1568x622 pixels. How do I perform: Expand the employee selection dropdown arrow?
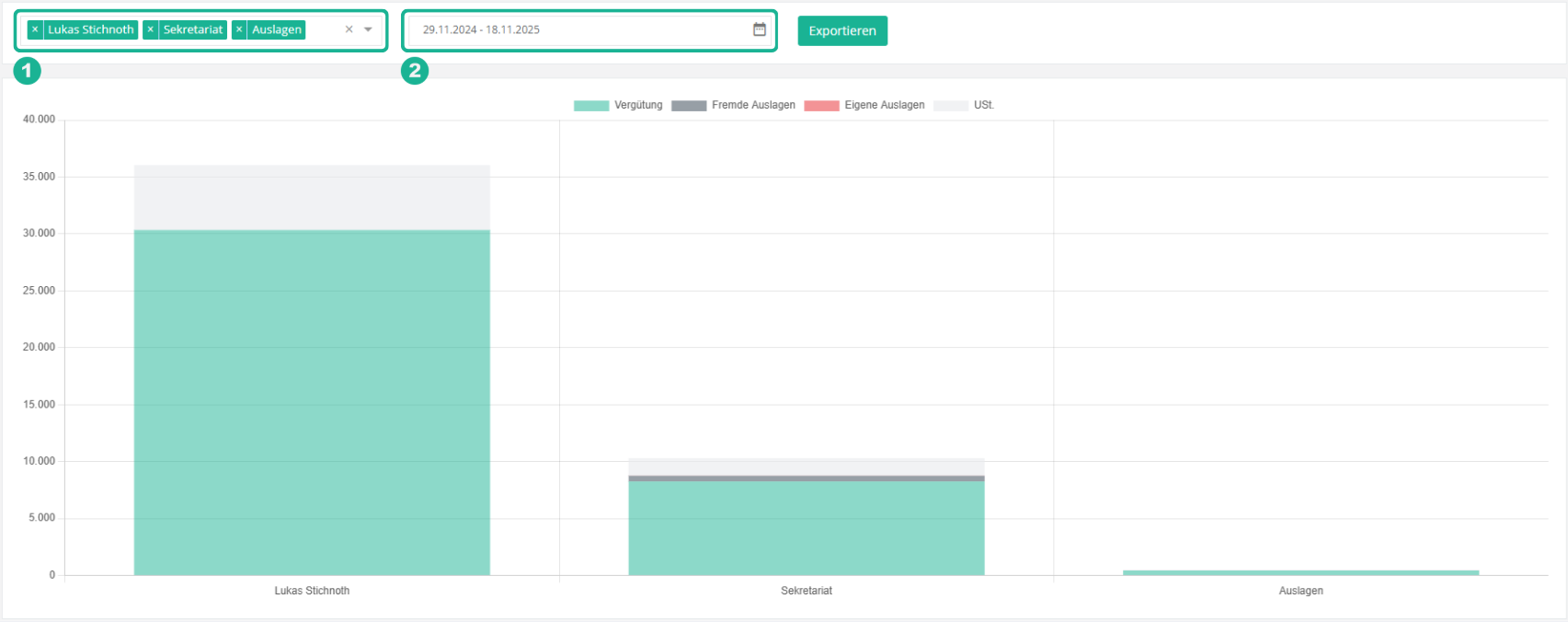pyautogui.click(x=368, y=30)
